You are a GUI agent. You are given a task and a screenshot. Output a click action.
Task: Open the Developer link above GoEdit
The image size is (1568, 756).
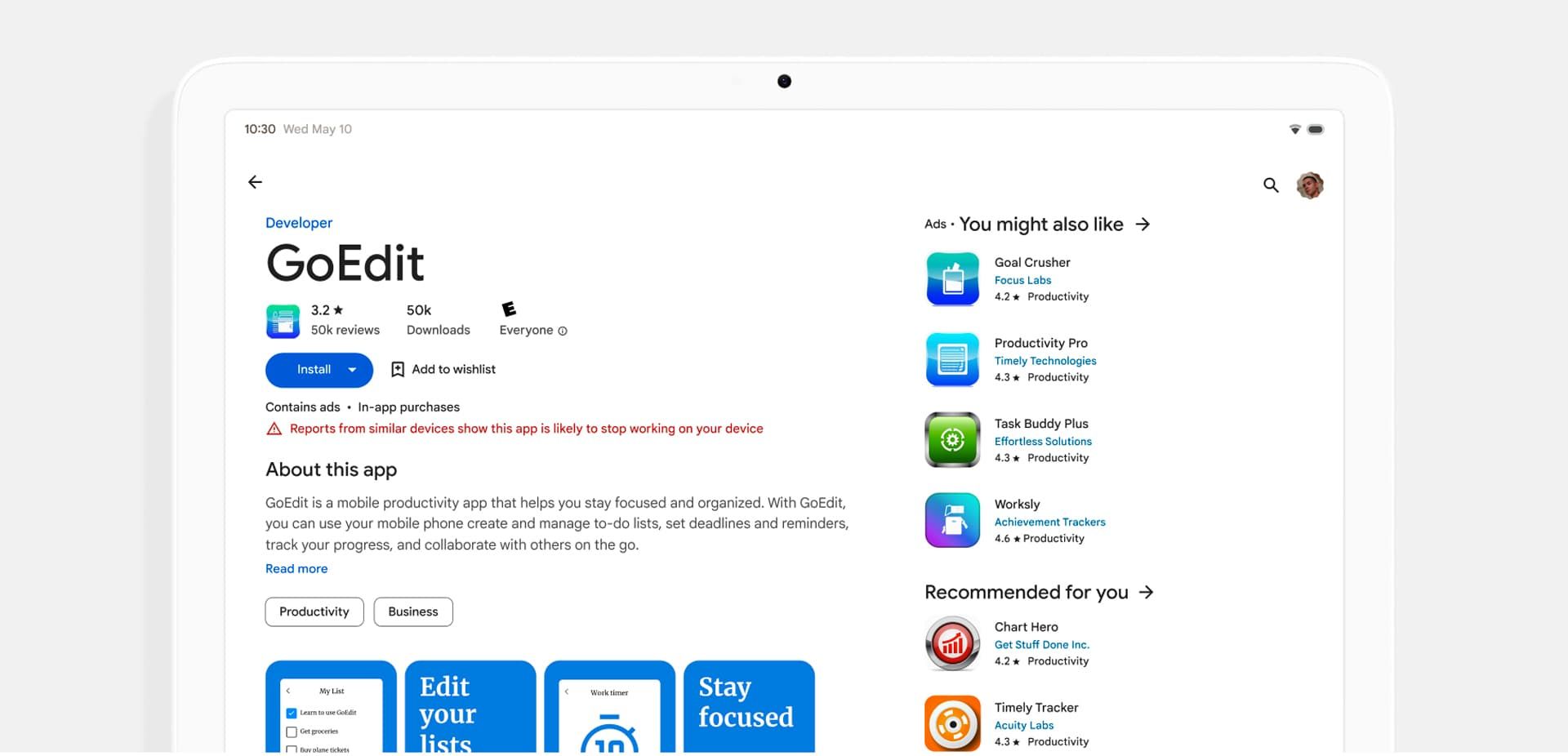click(x=299, y=223)
